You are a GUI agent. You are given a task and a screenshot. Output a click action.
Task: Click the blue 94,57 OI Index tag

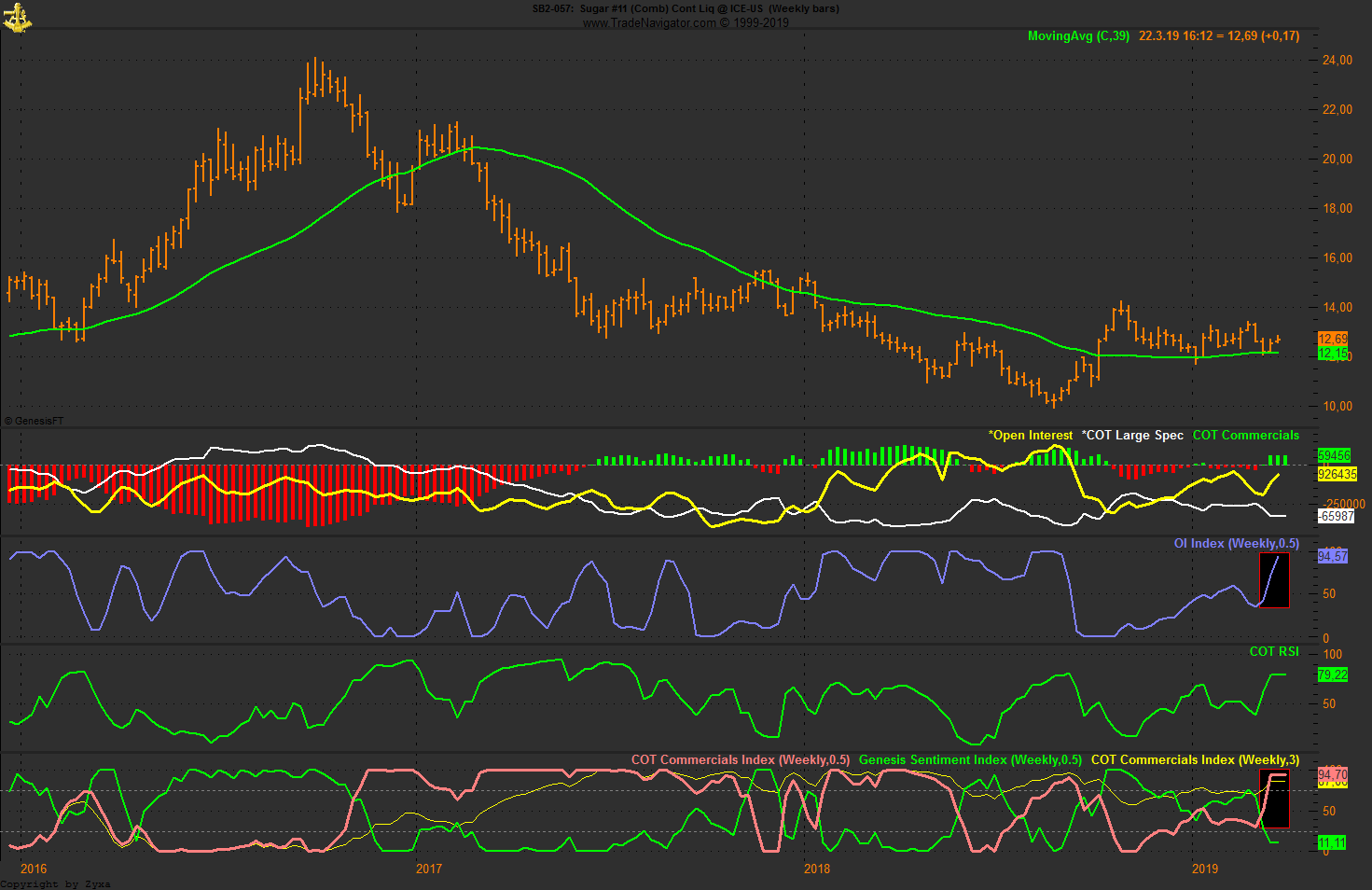(1332, 556)
